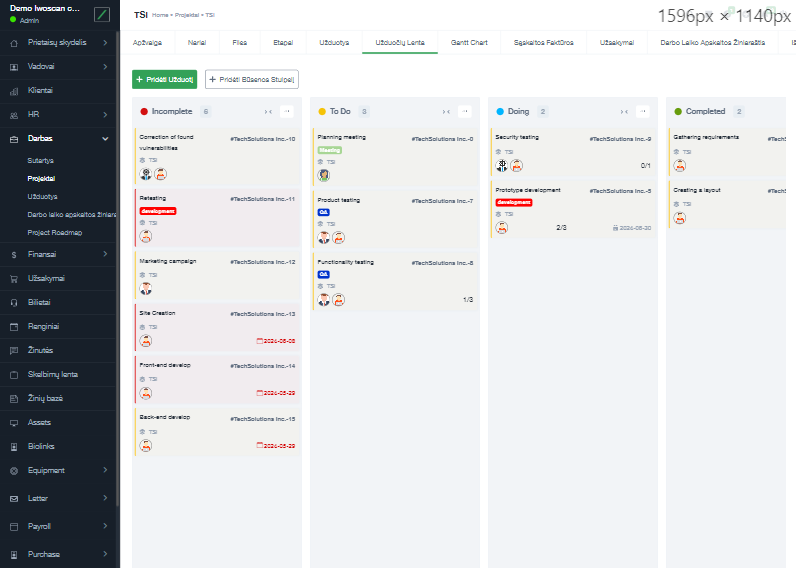This screenshot has height=568, width=796.
Task: Switch to the Gantt Chart tab
Action: pyautogui.click(x=468, y=43)
